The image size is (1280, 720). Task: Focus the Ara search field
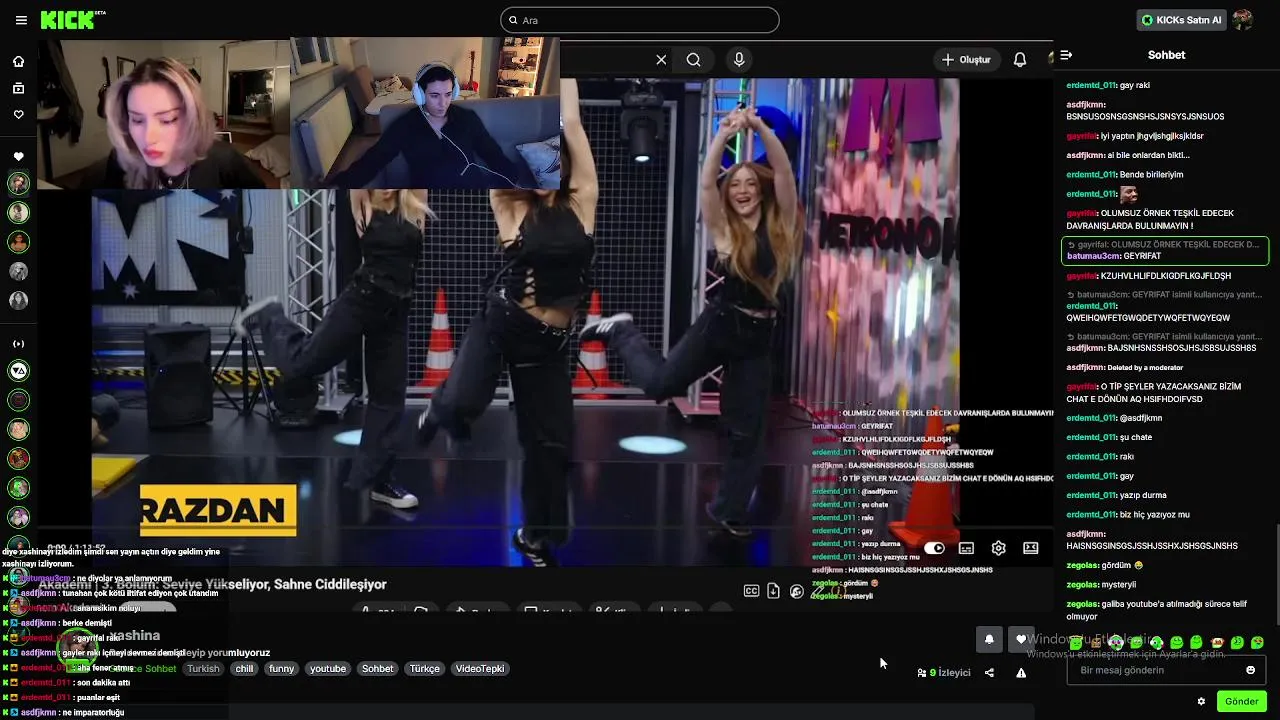click(x=640, y=20)
